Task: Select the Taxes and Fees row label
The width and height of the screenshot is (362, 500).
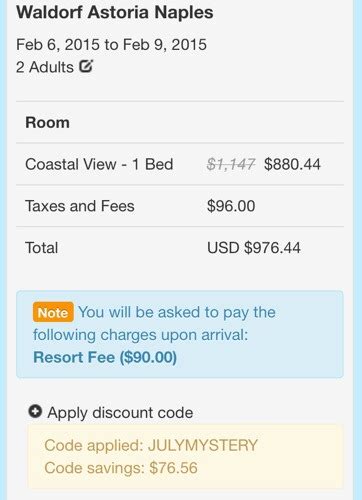Action: point(80,206)
